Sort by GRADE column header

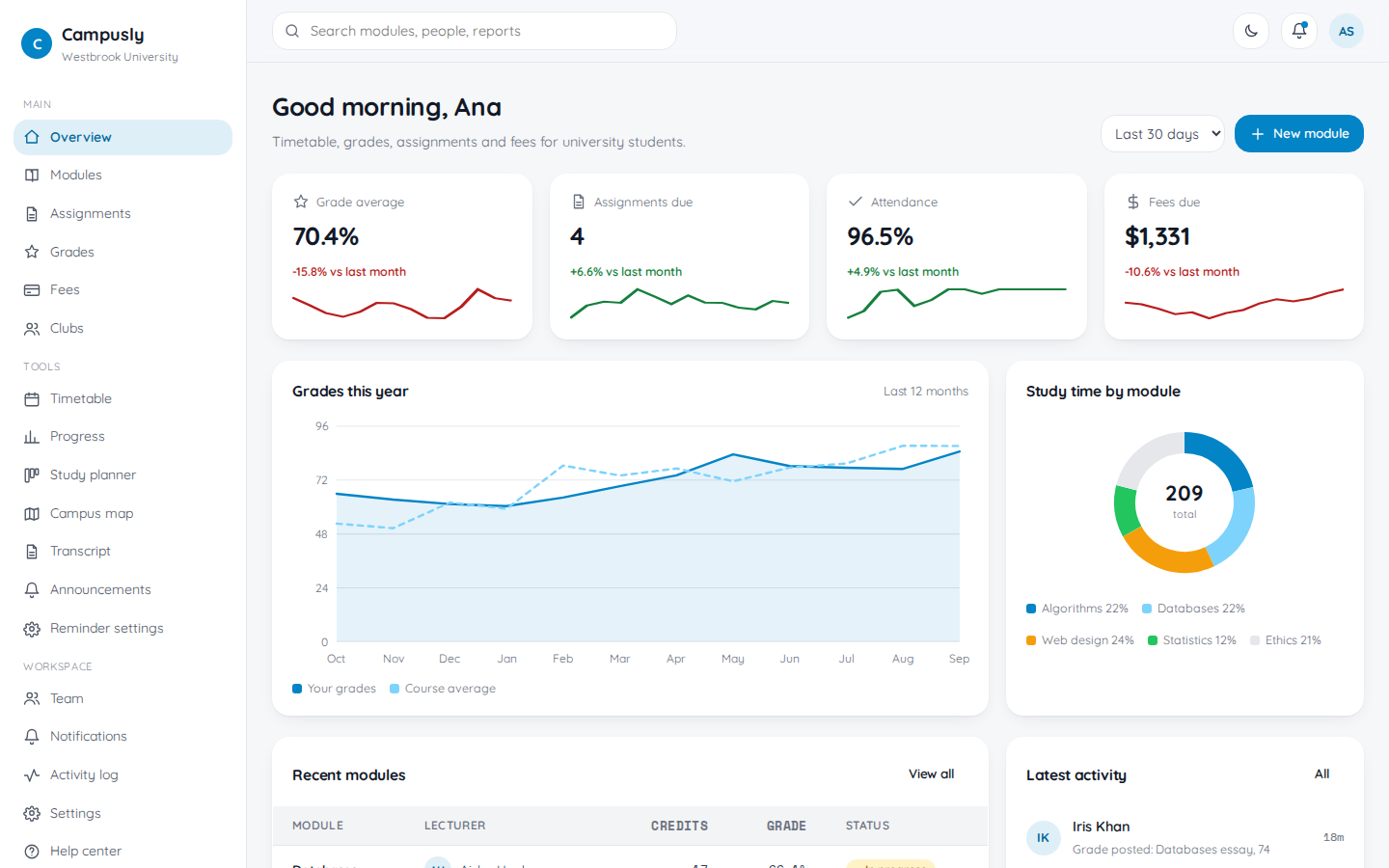[x=786, y=827]
